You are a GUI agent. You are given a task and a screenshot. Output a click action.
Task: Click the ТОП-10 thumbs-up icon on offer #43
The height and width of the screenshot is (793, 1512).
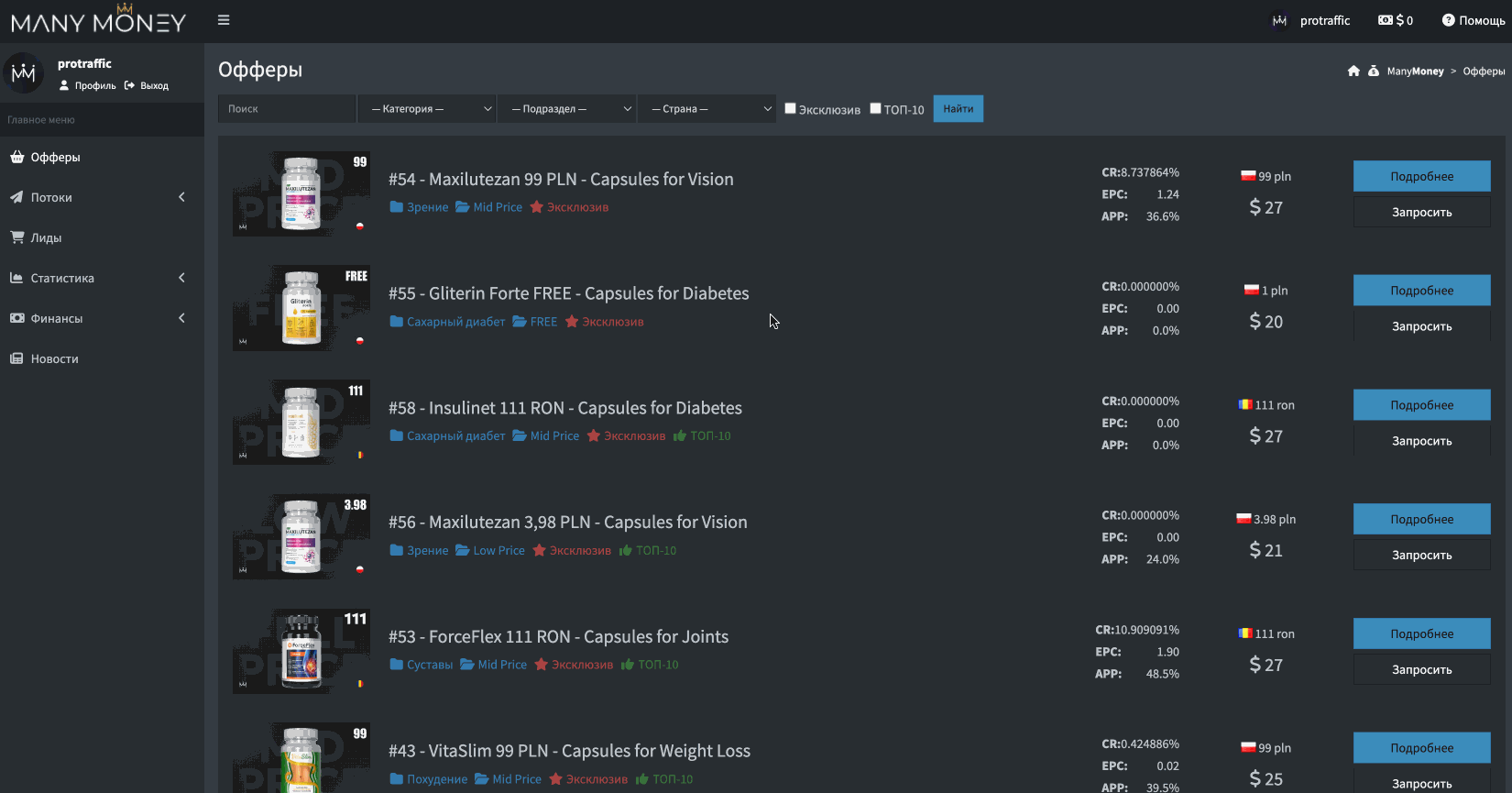point(642,779)
